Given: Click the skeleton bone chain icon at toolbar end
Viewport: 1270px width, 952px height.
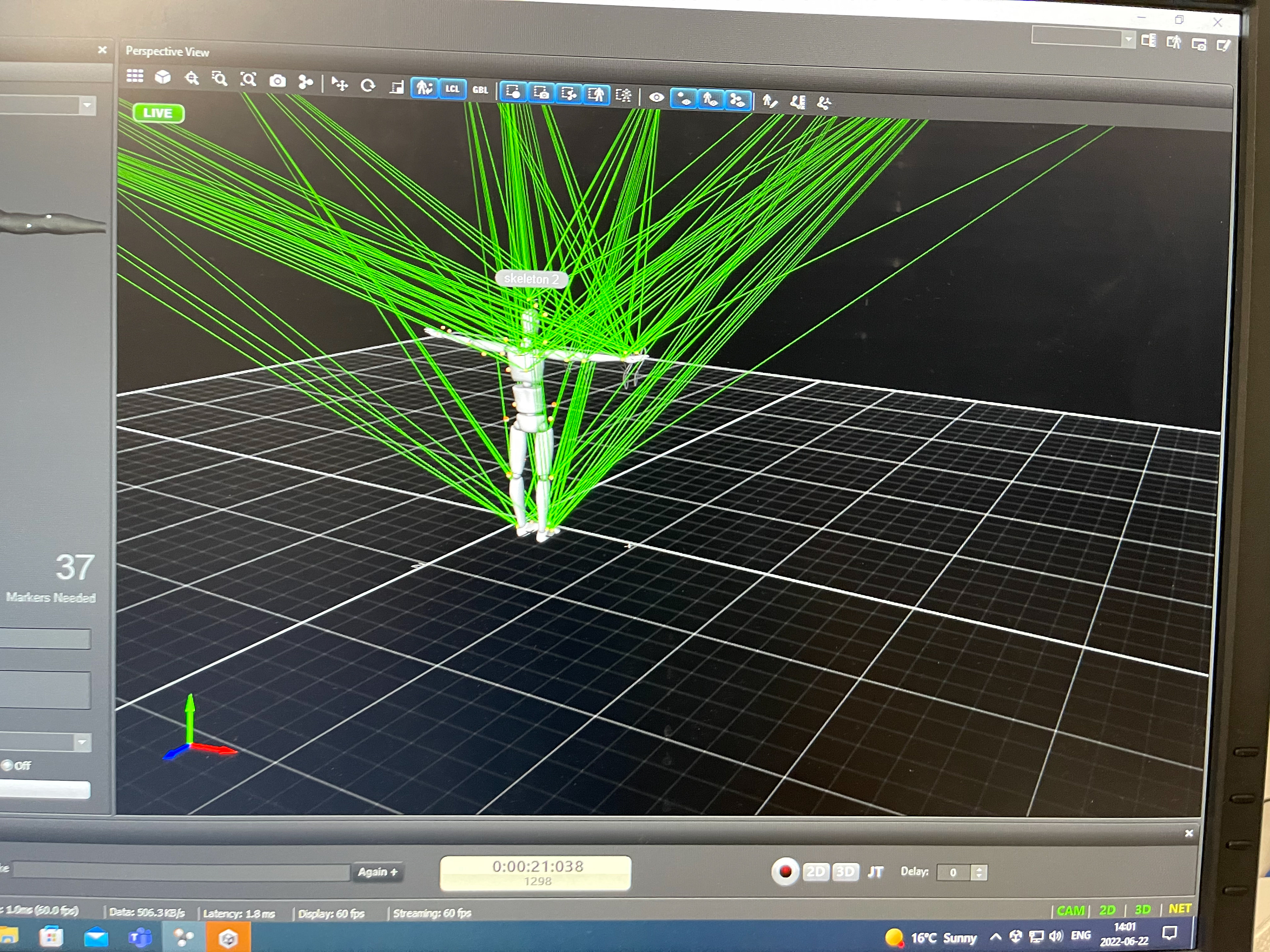Looking at the screenshot, I should coord(825,104).
